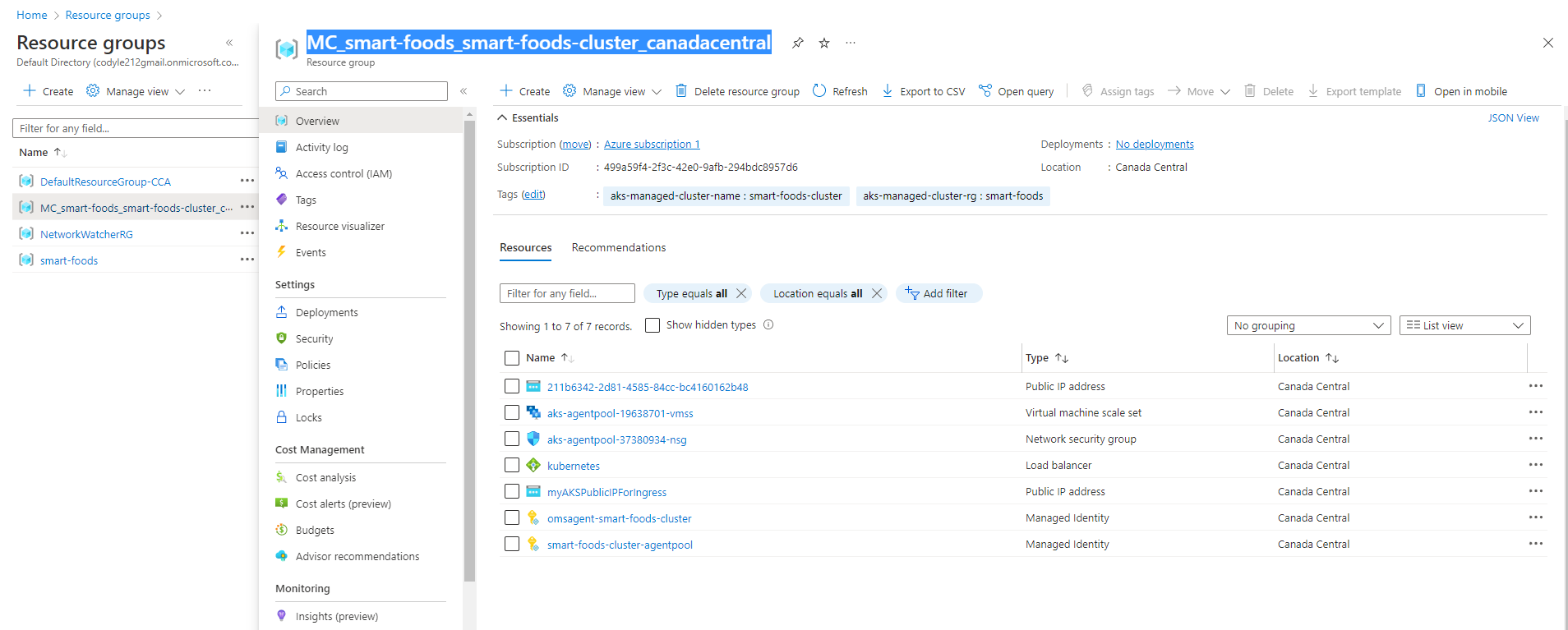Check the aks-agentpool-37380934-nsg row checkbox
This screenshot has height=630, width=1568.
pyautogui.click(x=512, y=439)
